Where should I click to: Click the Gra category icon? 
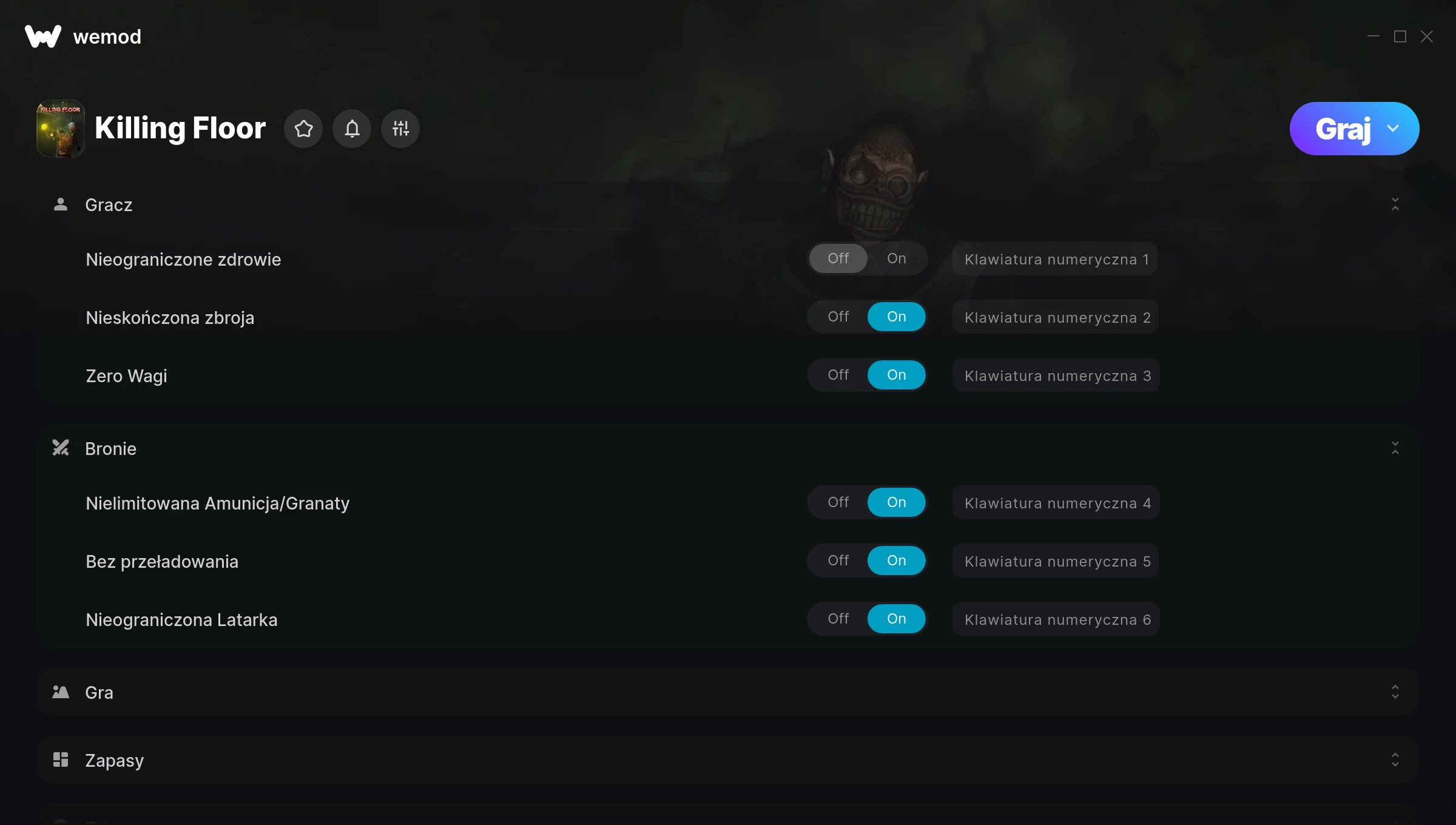(61, 692)
